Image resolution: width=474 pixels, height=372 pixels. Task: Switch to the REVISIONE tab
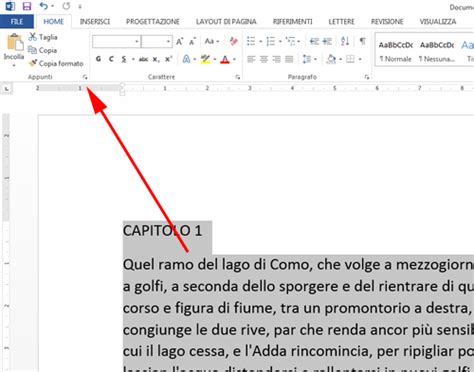387,22
